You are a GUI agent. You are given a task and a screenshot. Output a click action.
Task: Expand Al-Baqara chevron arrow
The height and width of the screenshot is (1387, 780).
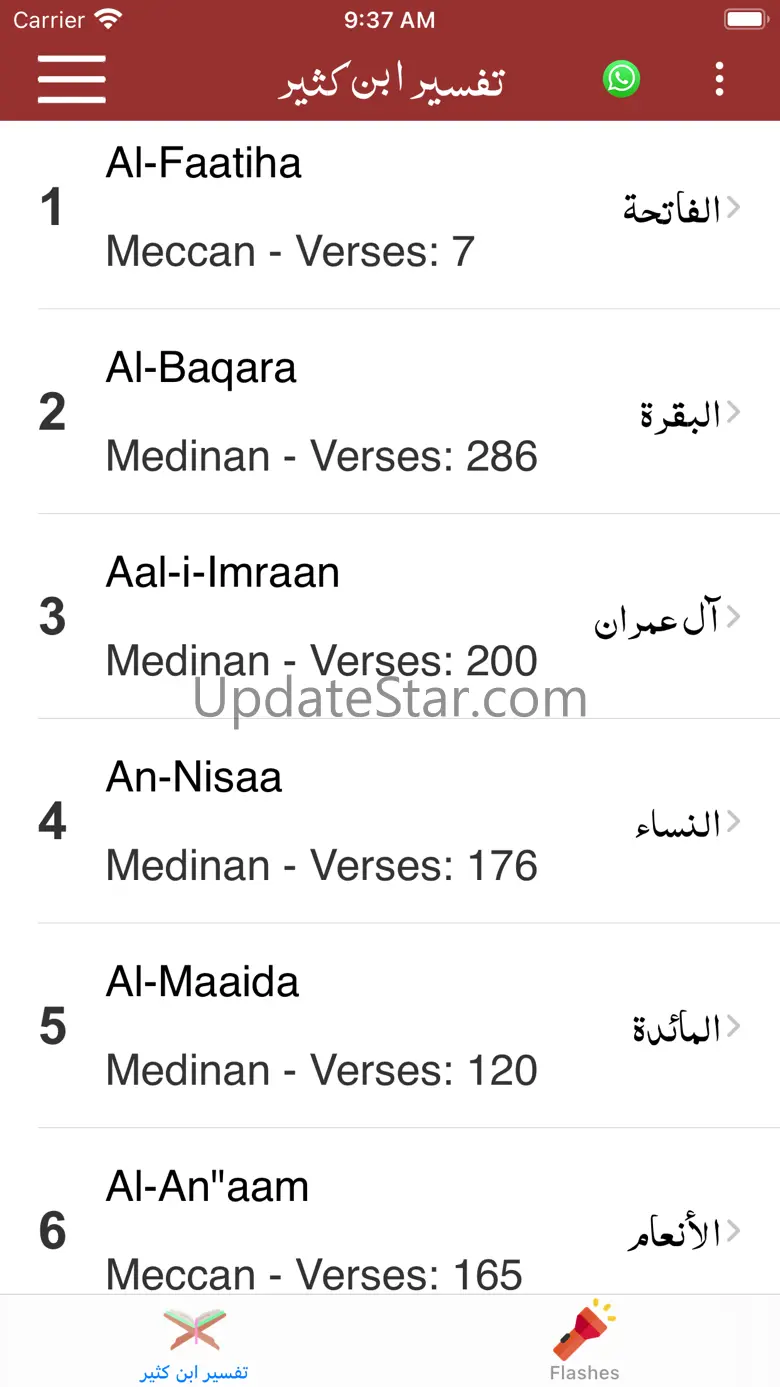click(733, 411)
